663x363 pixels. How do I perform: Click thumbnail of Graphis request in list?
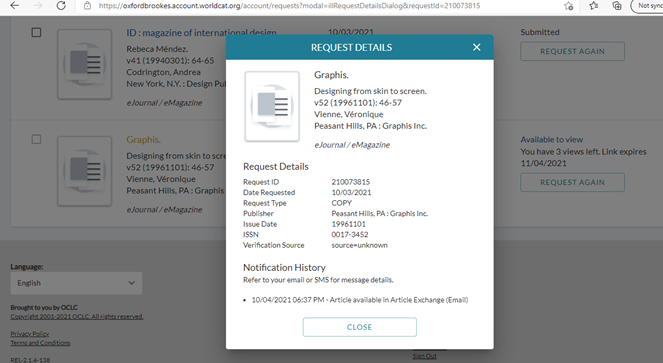tap(85, 171)
